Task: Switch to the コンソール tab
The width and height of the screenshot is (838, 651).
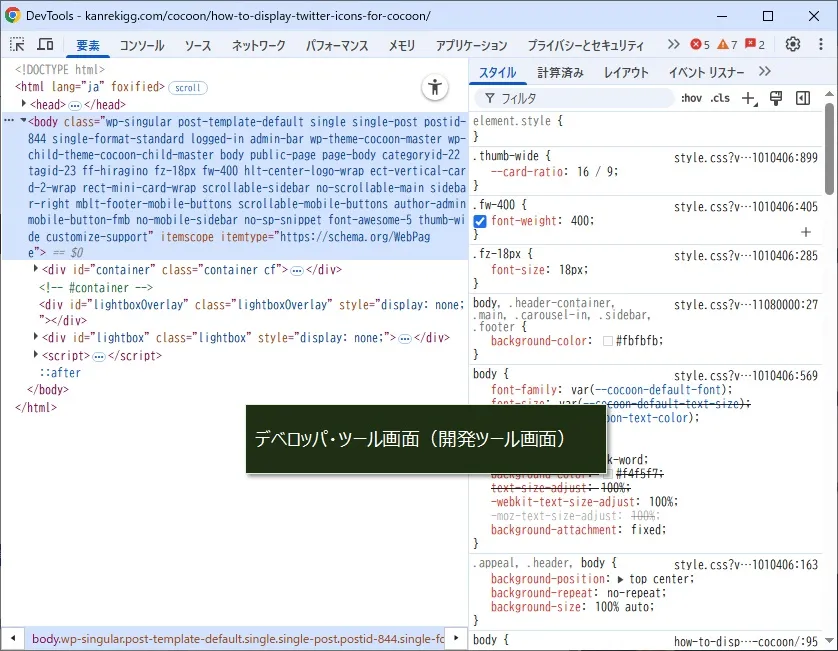Action: pos(141,46)
